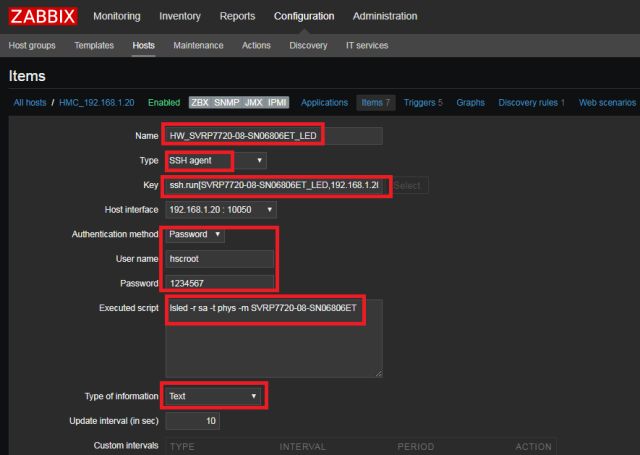Follow the All hosts breadcrumb link
This screenshot has width=640, height=455.
(30, 102)
